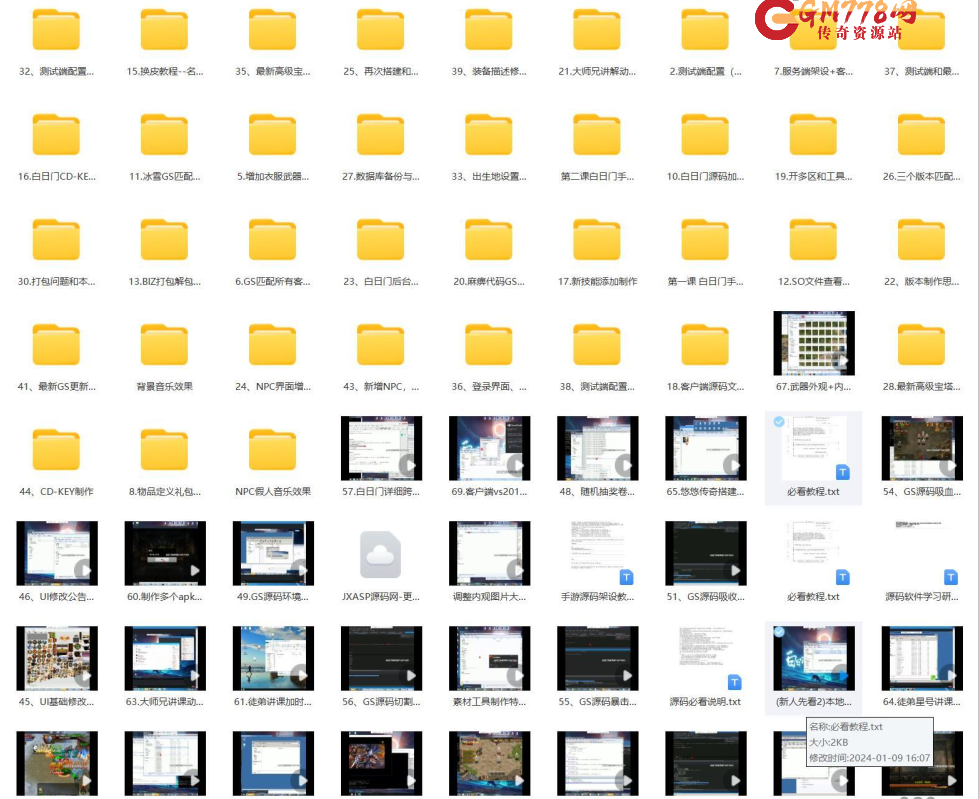Play the 57.白日门详细跨 video

click(x=408, y=465)
